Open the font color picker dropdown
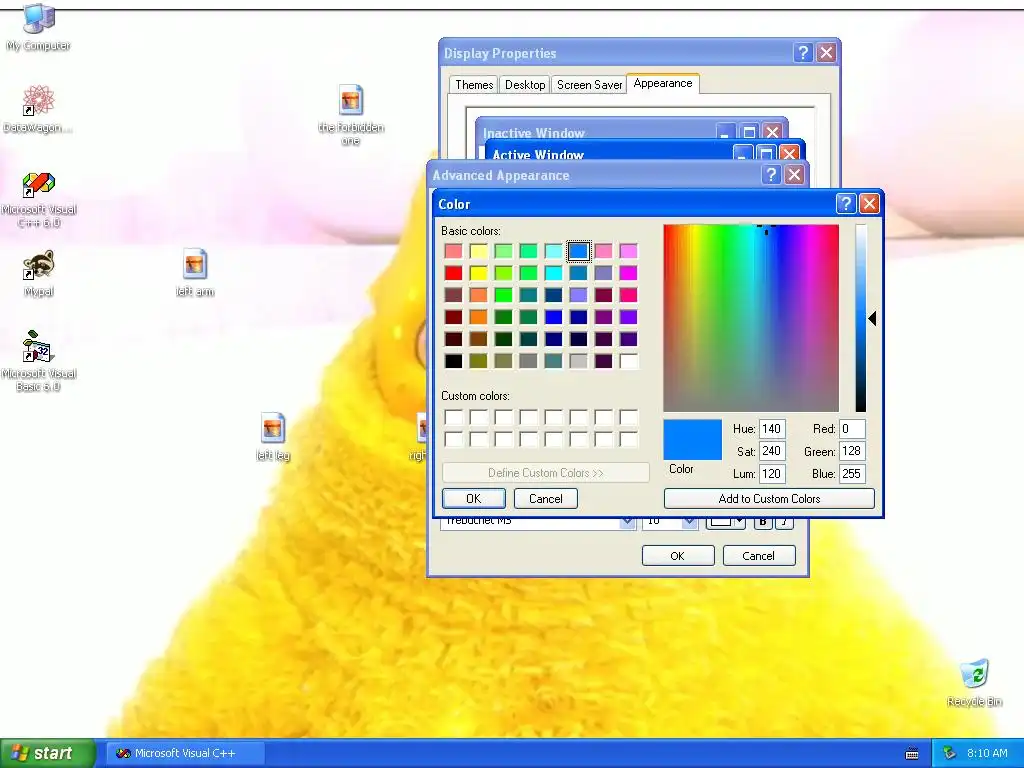Image resolution: width=1024 pixels, height=768 pixels. coord(726,522)
